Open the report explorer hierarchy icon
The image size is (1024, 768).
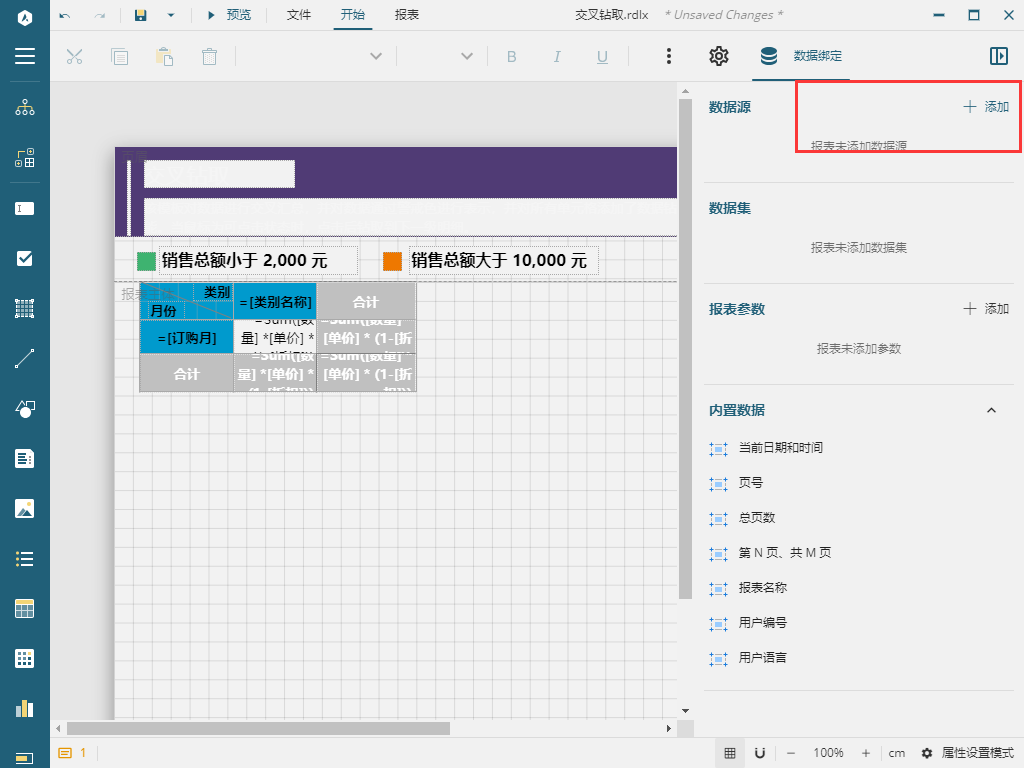[25, 107]
